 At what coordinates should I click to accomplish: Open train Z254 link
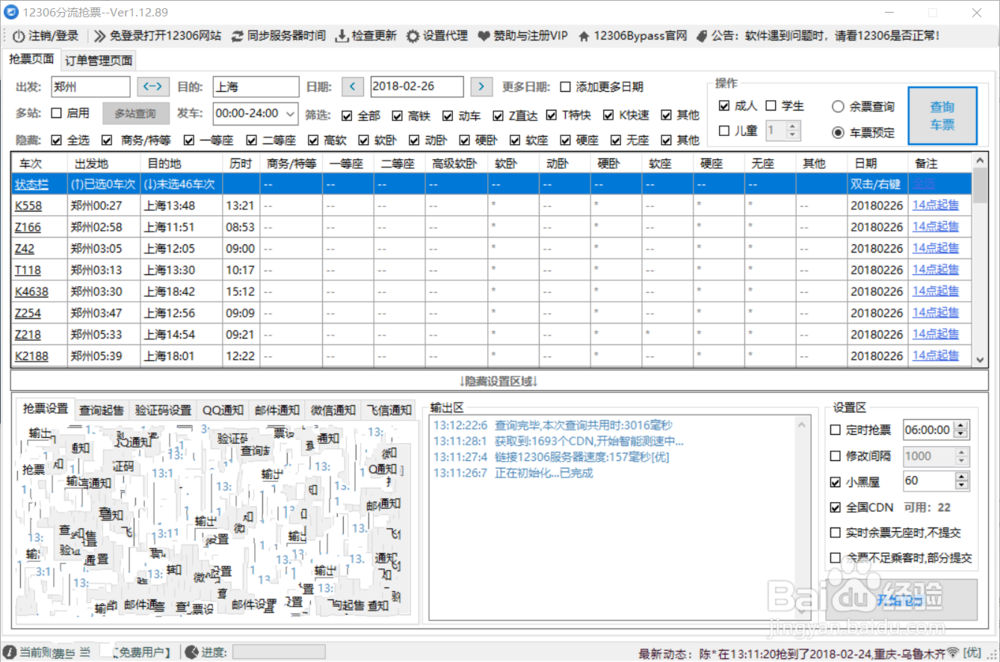(x=27, y=313)
